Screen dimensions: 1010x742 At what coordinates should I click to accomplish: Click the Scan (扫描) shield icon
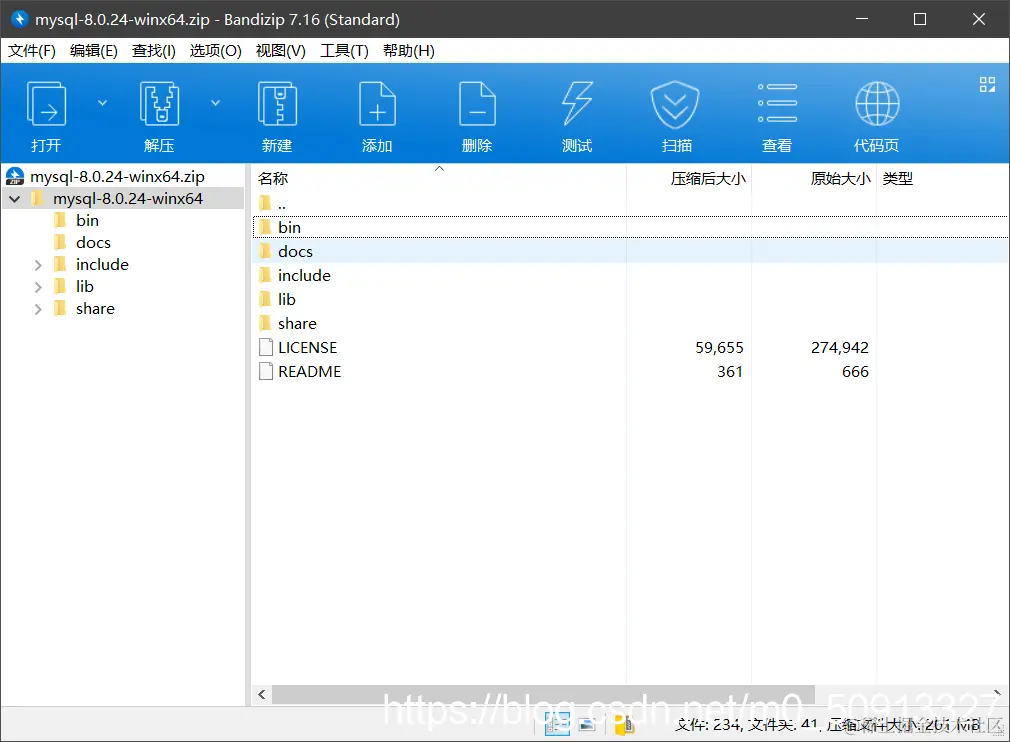675,104
